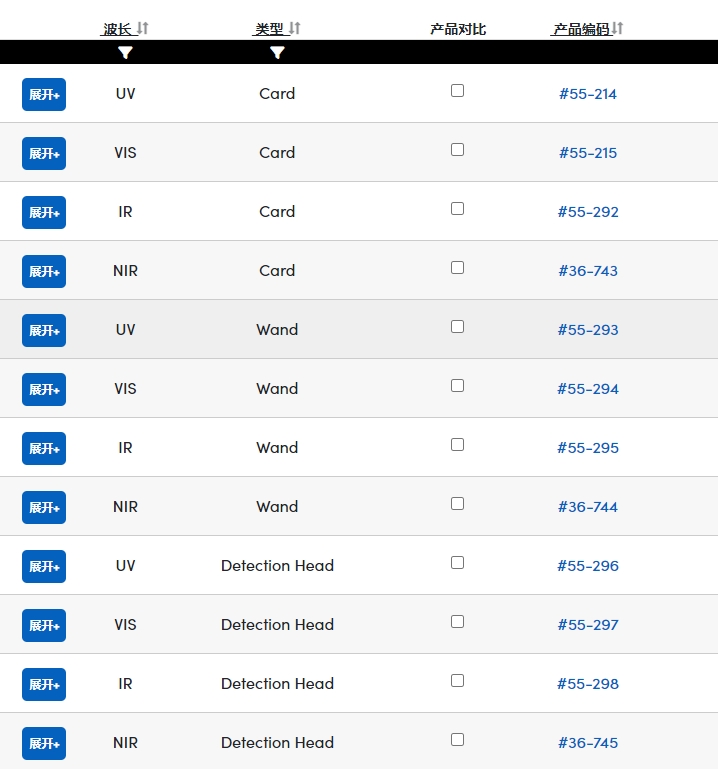Check compare box for #36-744
Image resolution: width=718 pixels, height=769 pixels.
tap(458, 504)
